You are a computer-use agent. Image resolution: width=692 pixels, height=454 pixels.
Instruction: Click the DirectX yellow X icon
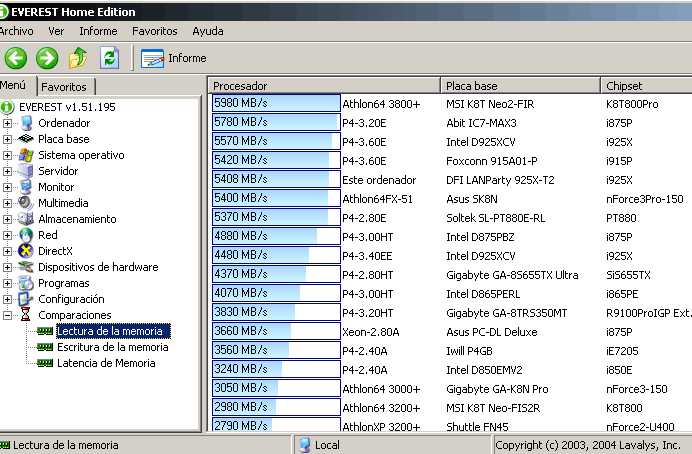click(x=26, y=251)
